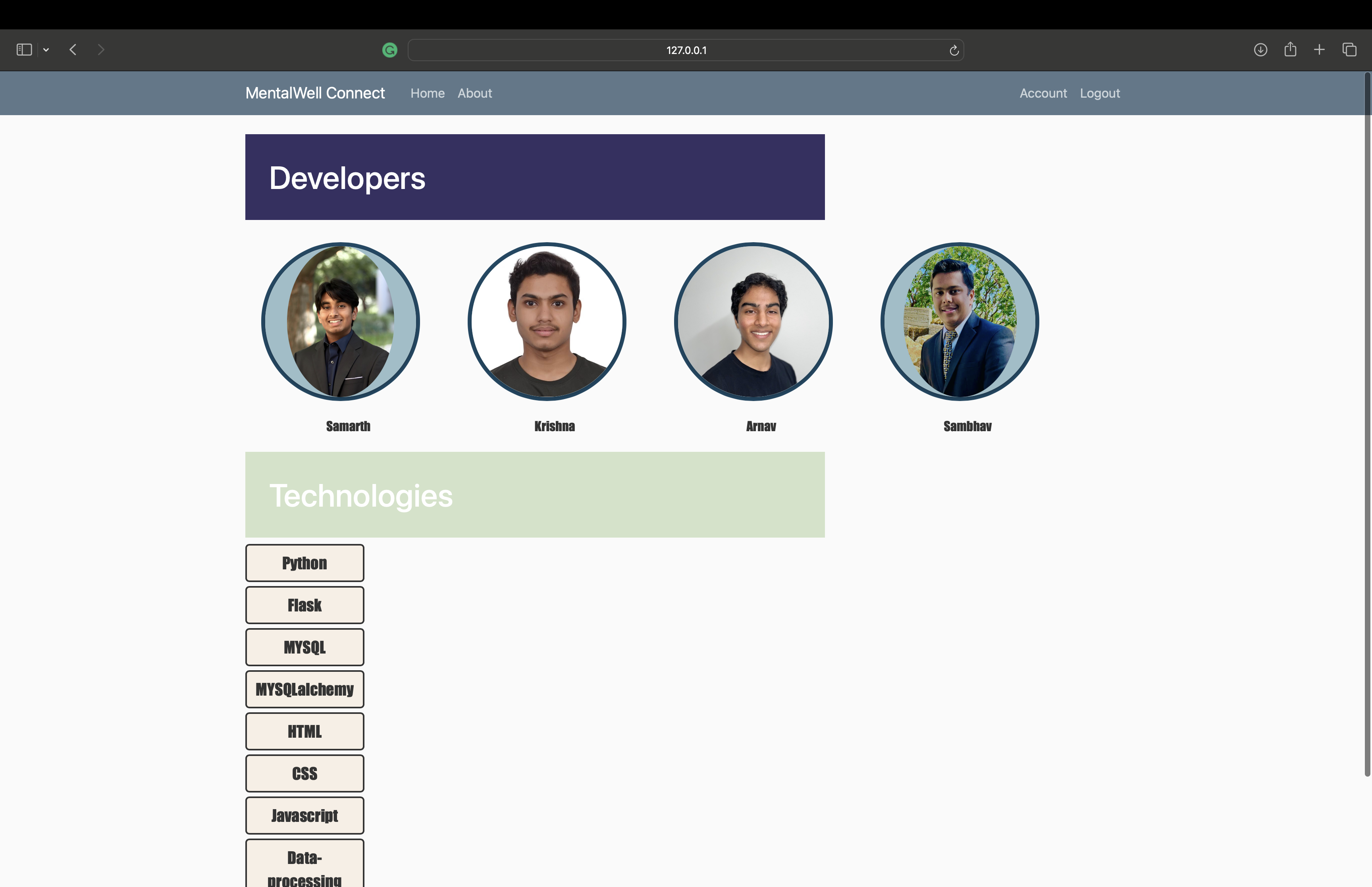1372x887 pixels.
Task: Open the Home nav link
Action: click(x=427, y=93)
